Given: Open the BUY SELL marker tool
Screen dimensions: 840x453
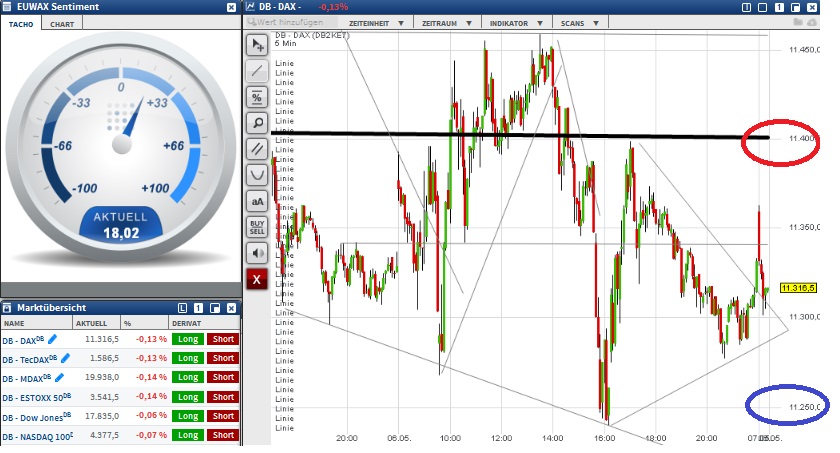Looking at the screenshot, I should coord(257,227).
